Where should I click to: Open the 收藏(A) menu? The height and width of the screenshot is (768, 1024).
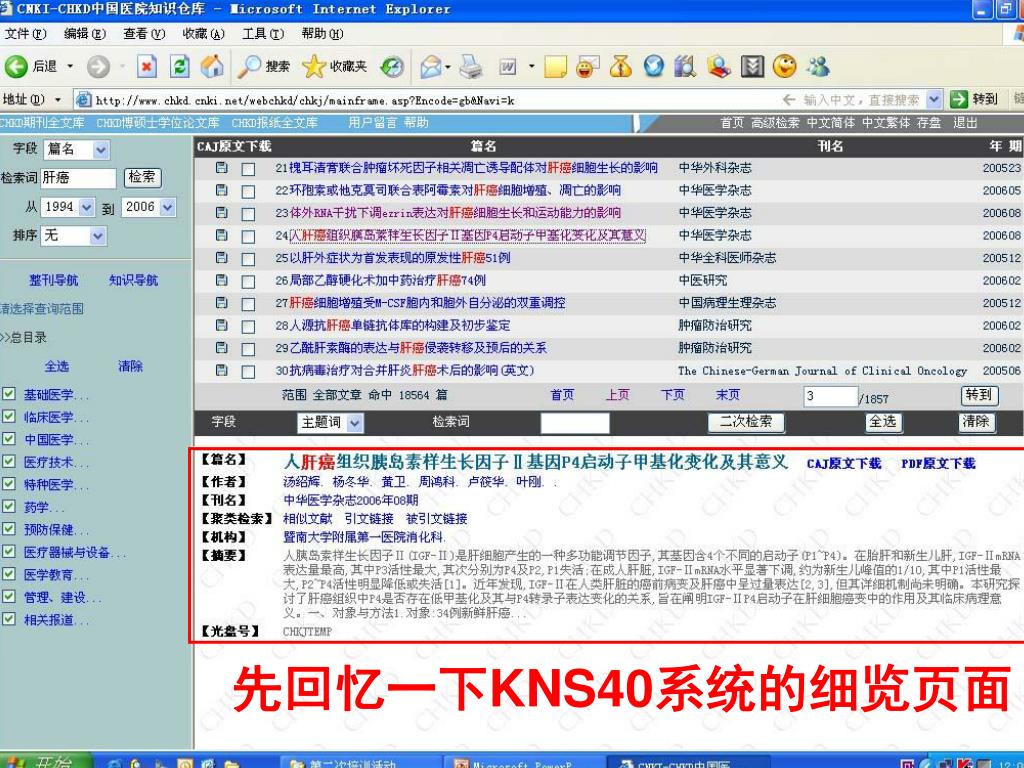204,33
